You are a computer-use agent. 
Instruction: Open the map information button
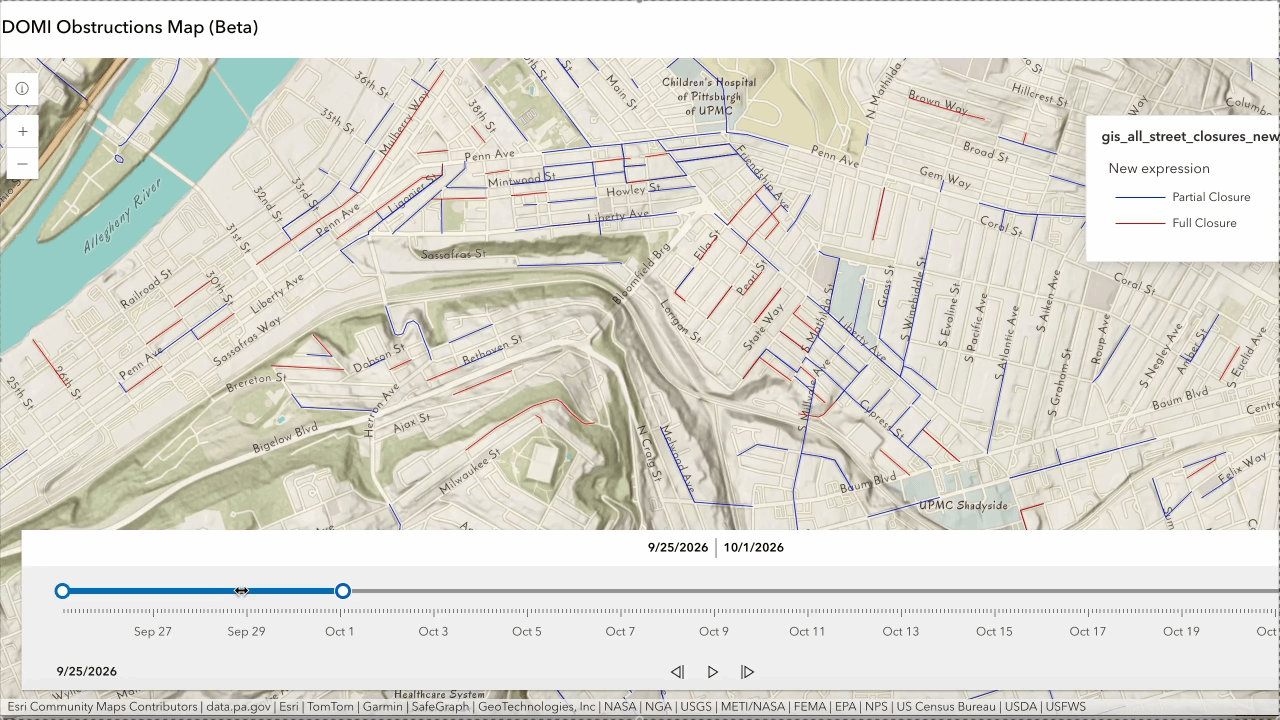coord(22,88)
